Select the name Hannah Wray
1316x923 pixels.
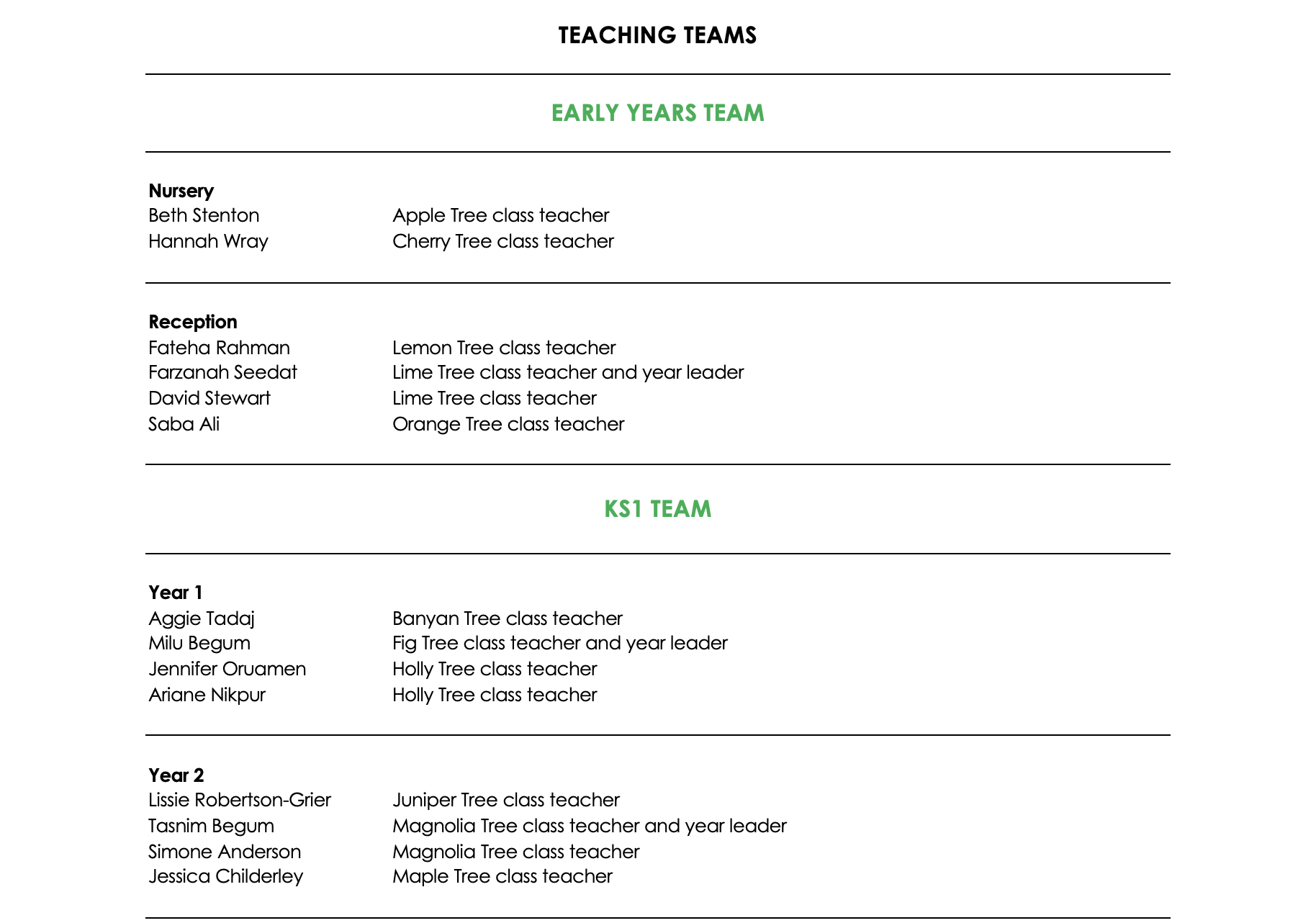click(x=208, y=241)
